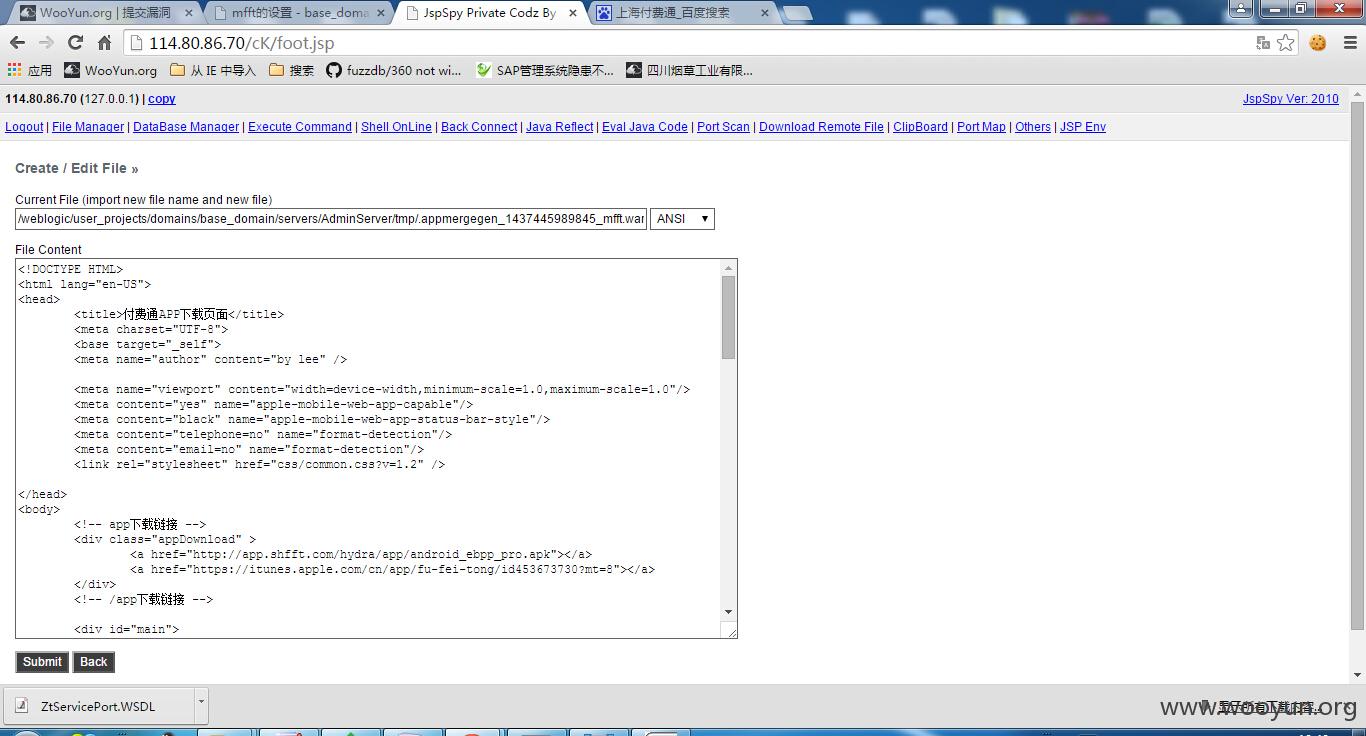Open Execute Command page

pyautogui.click(x=300, y=127)
